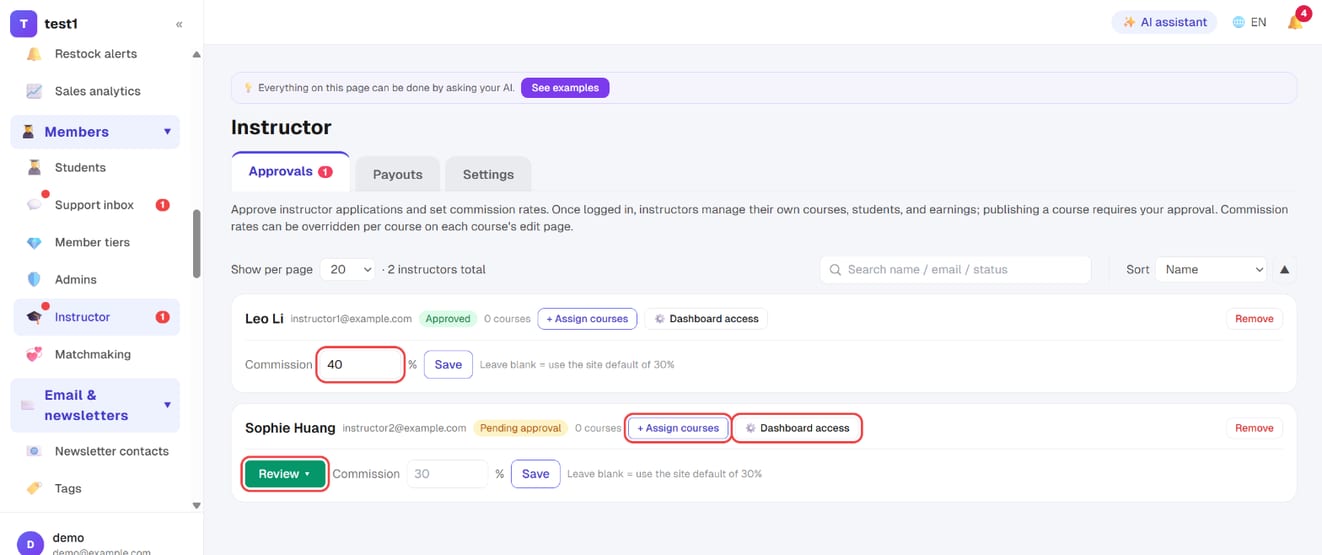Click the test1 workspace avatar icon
This screenshot has height=555, width=1322.
tap(23, 23)
